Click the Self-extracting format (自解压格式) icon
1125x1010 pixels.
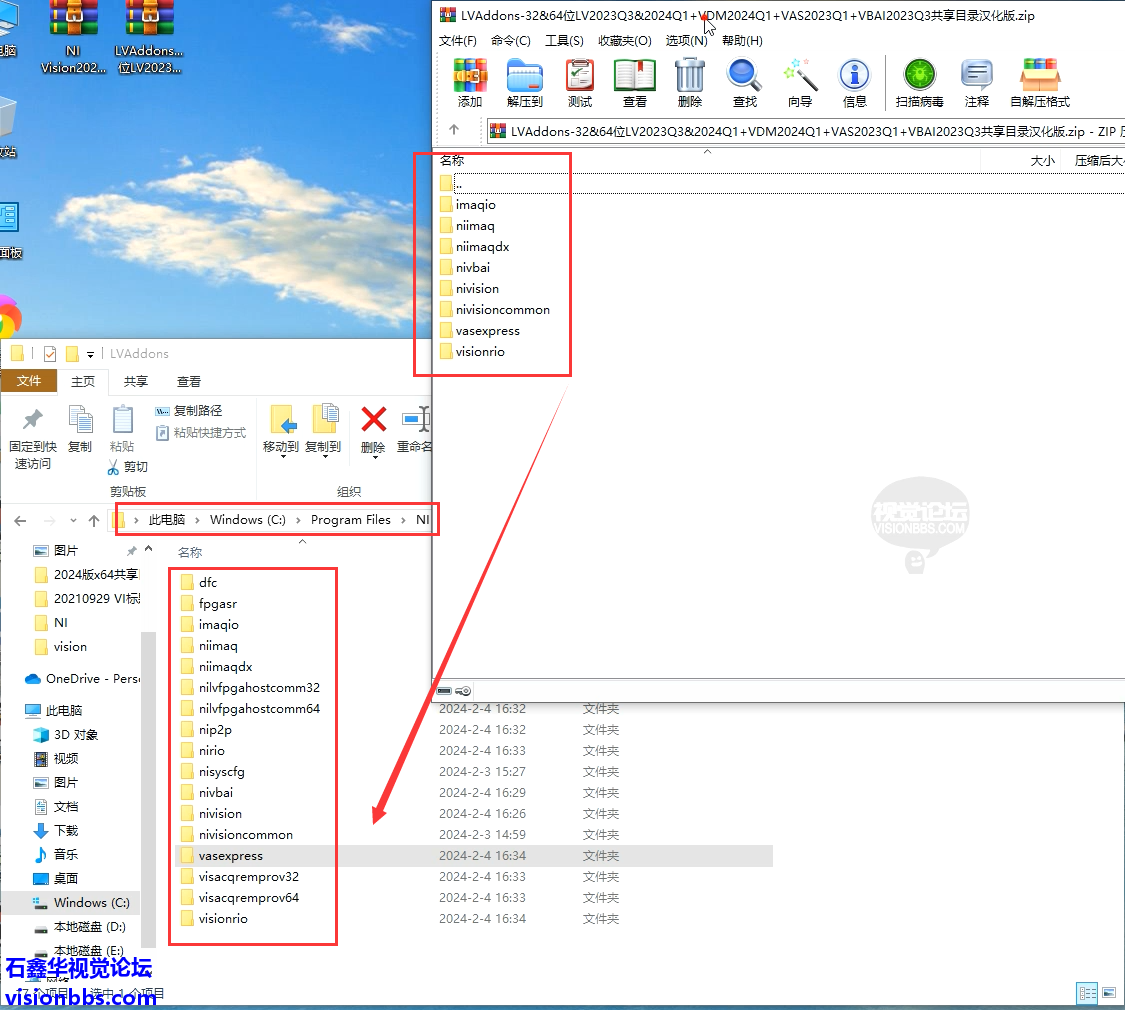pyautogui.click(x=1039, y=82)
